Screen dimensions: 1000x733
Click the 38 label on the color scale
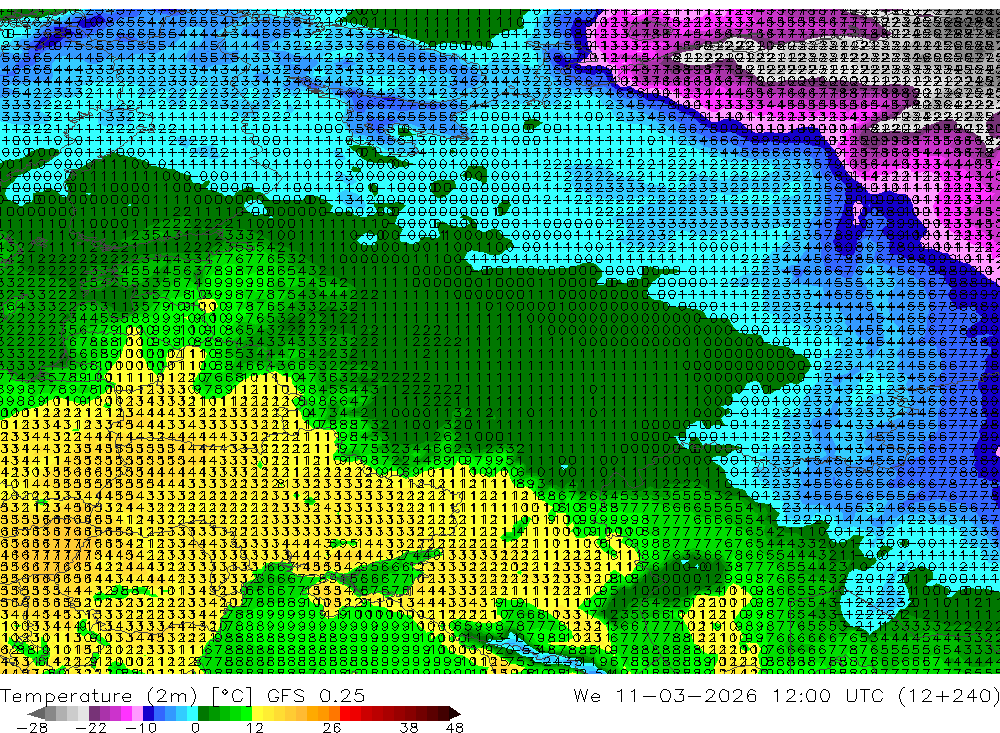[409, 728]
